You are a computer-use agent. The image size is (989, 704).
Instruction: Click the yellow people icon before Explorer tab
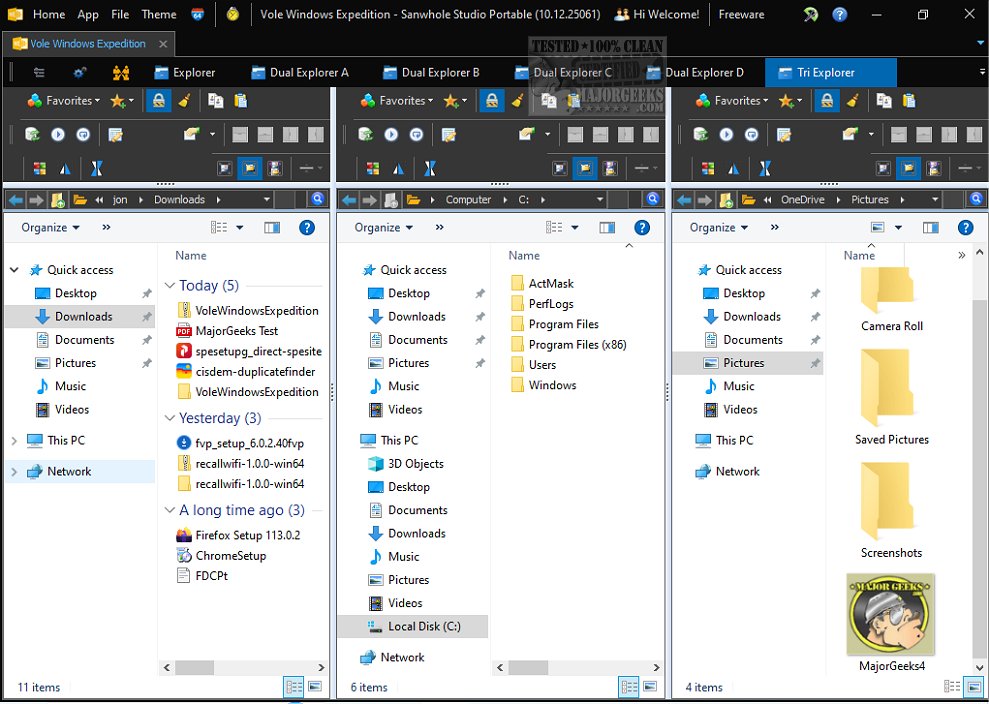point(120,73)
